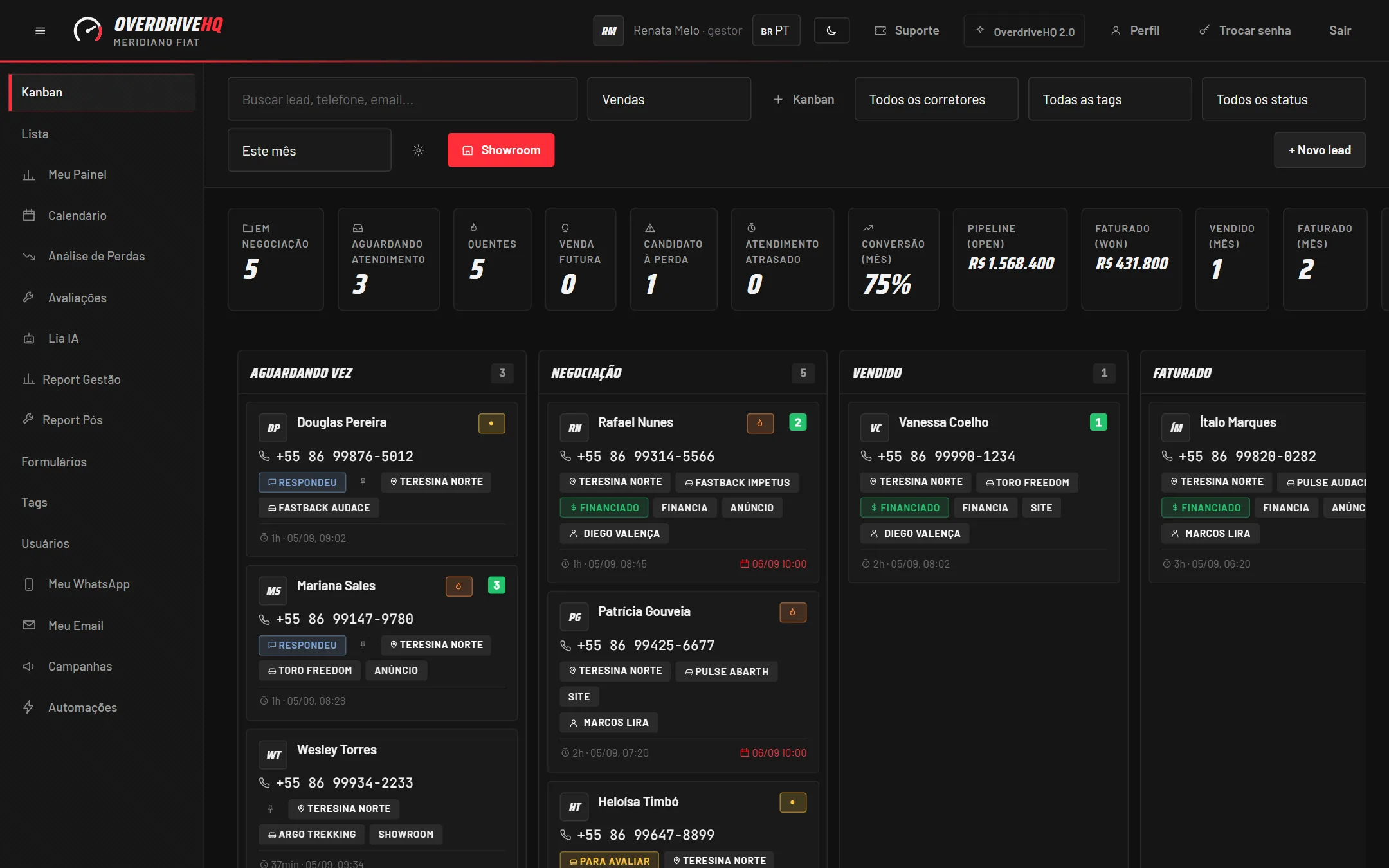Click phone icon next to 99990-1234

[866, 456]
